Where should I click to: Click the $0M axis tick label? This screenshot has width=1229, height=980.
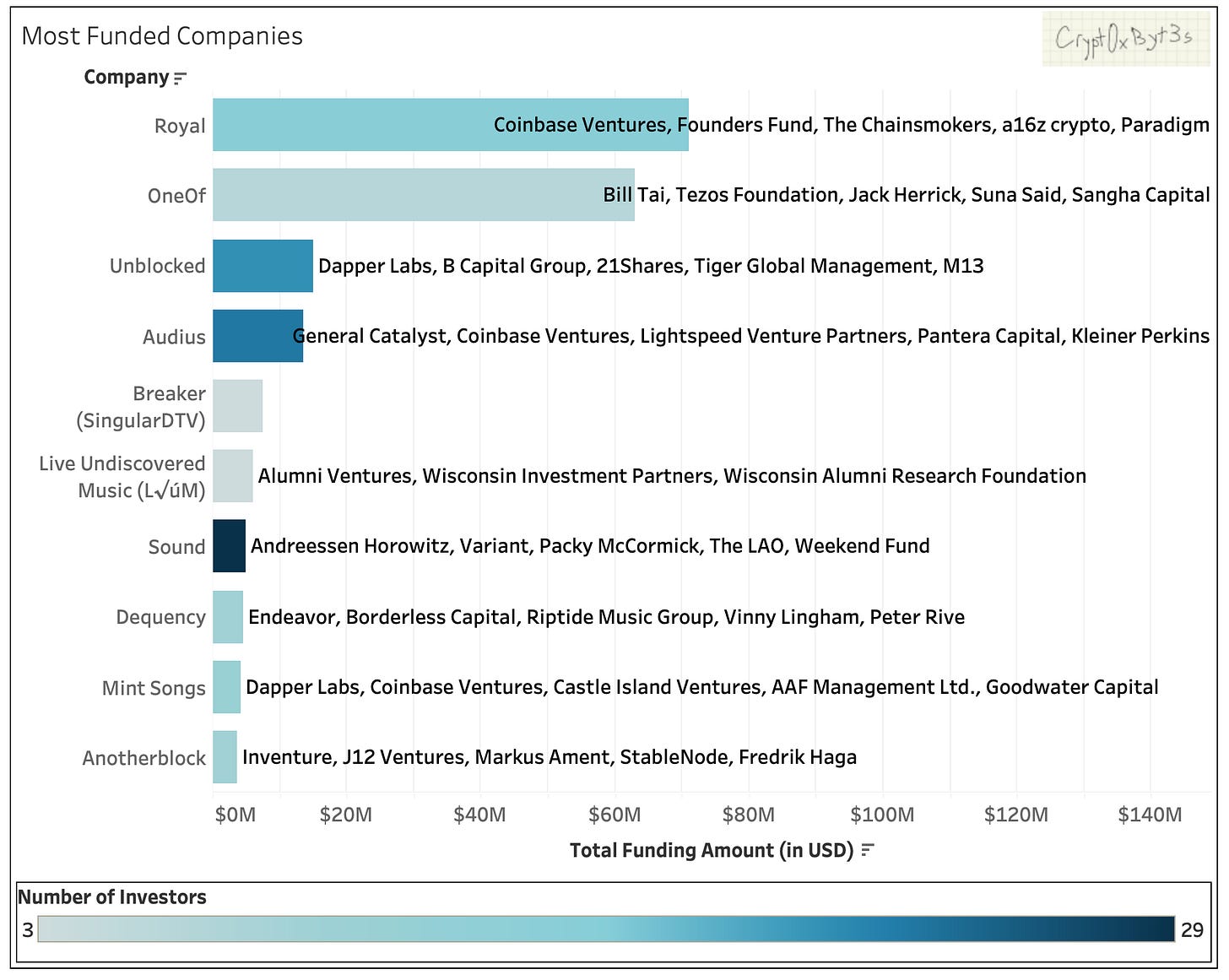236,815
